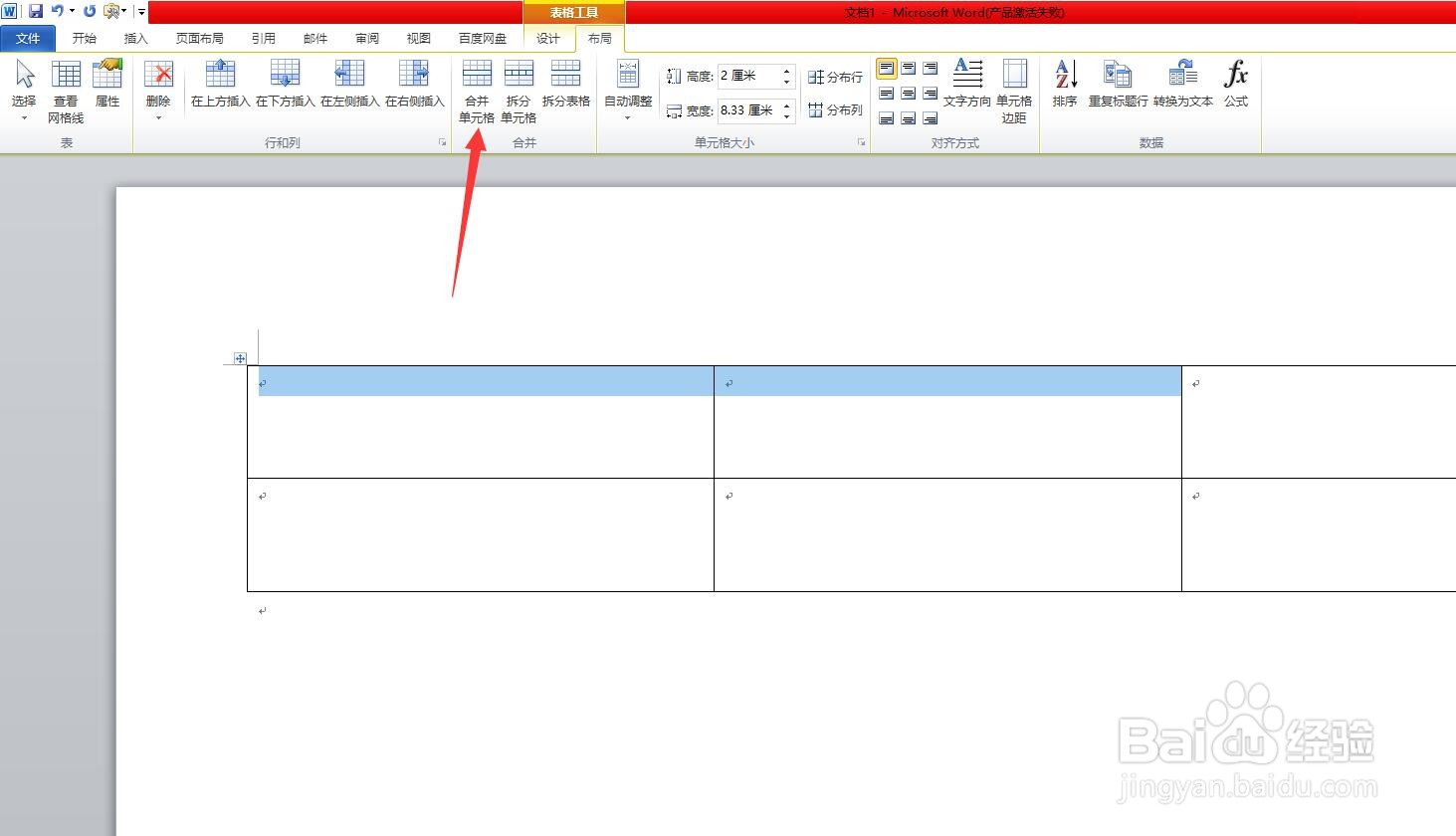Select align top center cell alignment

point(909,69)
